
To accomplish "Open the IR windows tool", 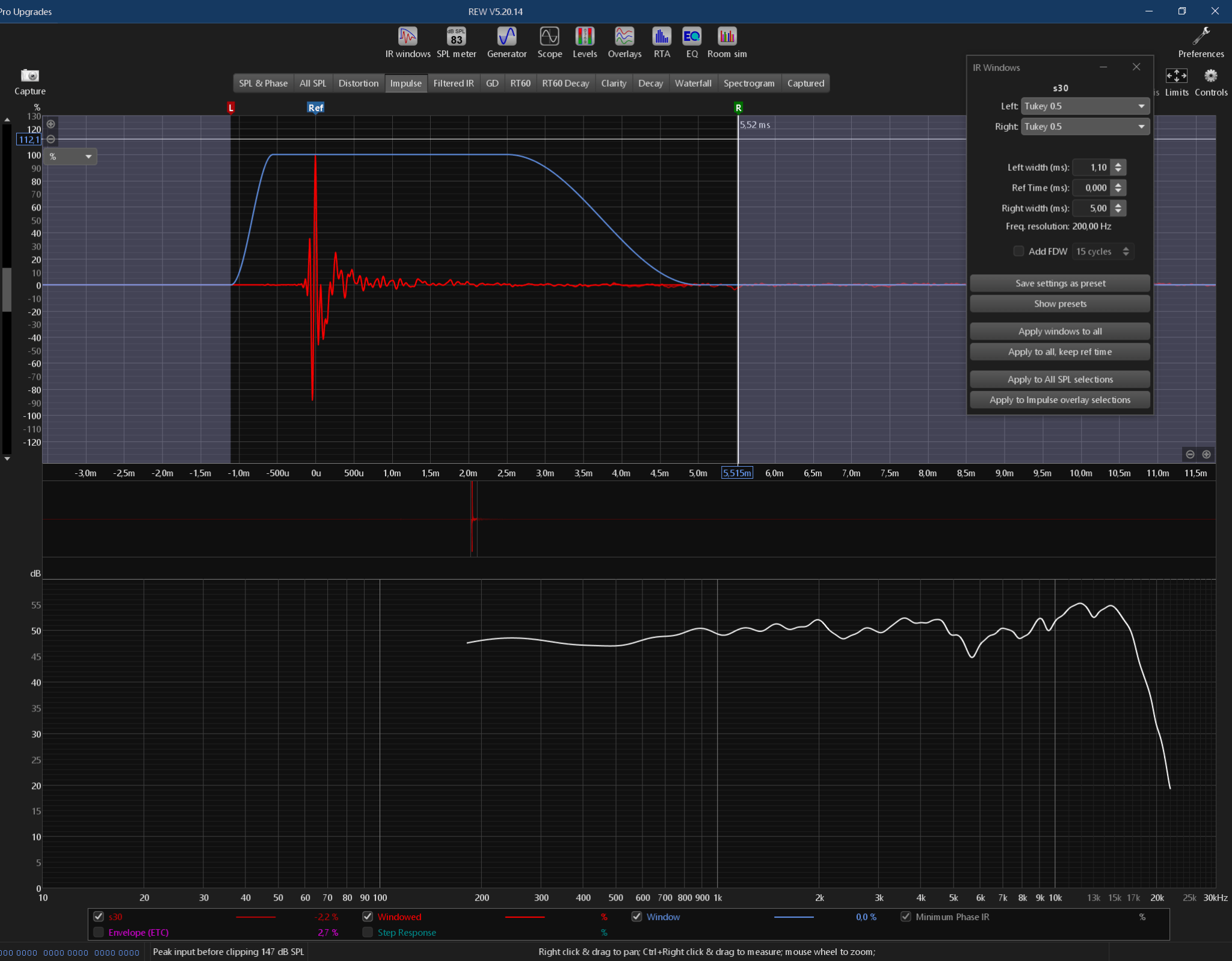I will tap(408, 42).
